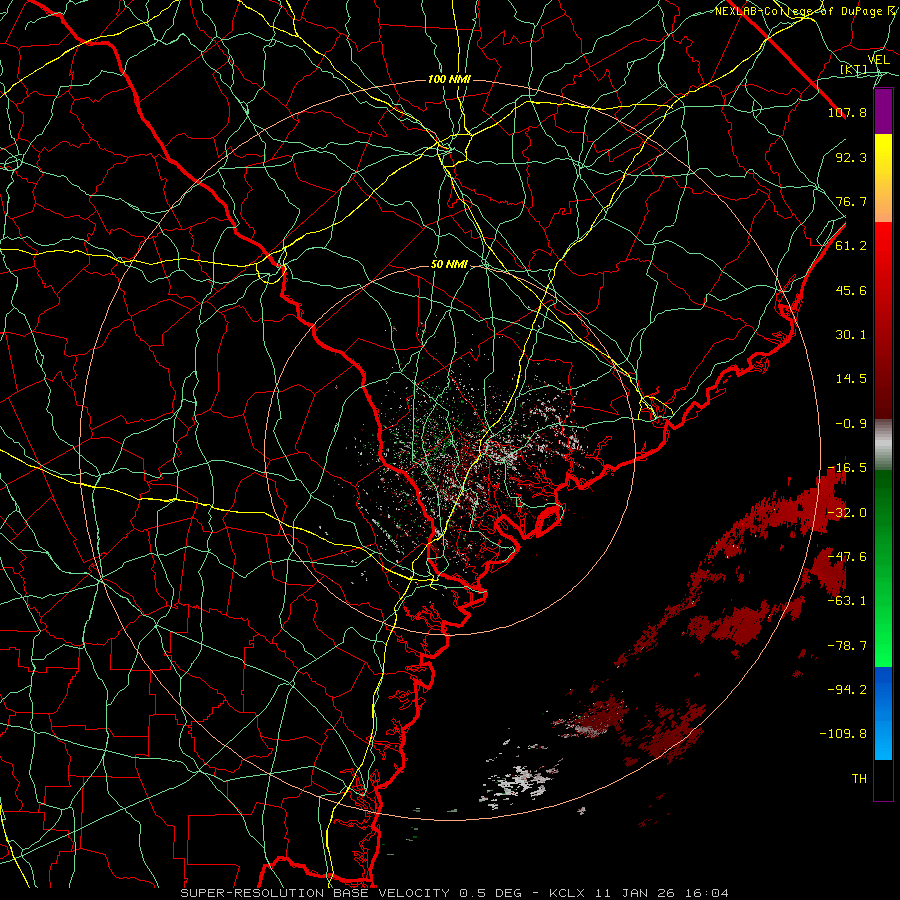Click the 100 NMI range ring label
Viewport: 900px width, 900px height.
click(449, 79)
